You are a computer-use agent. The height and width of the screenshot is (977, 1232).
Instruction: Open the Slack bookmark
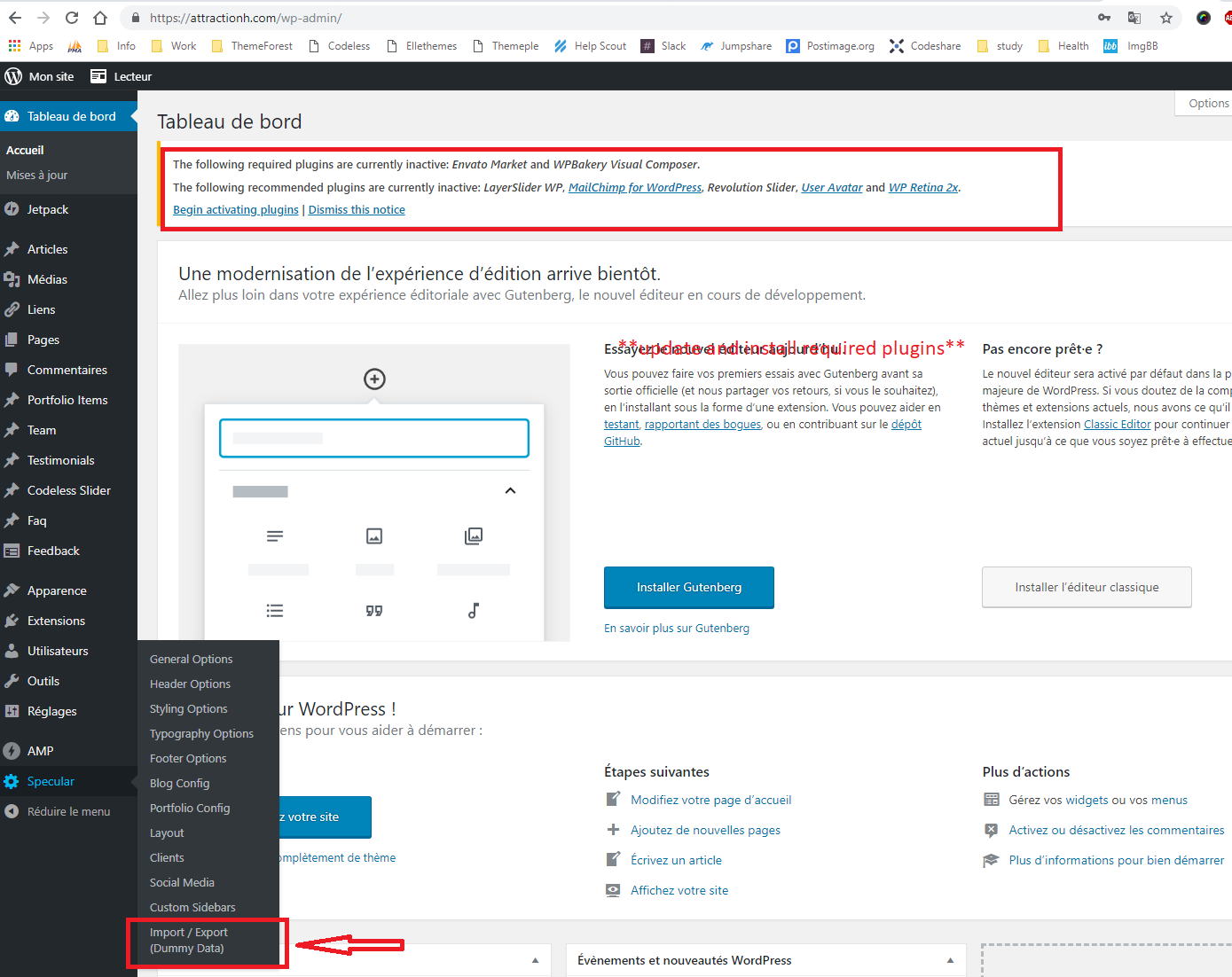coord(663,46)
